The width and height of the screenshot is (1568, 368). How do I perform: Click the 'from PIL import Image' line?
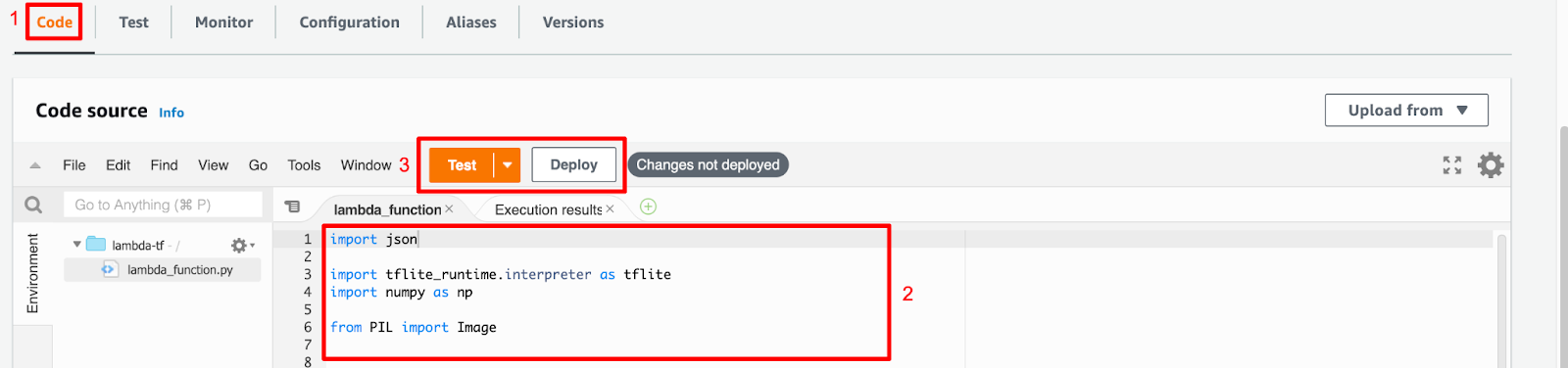pos(413,327)
